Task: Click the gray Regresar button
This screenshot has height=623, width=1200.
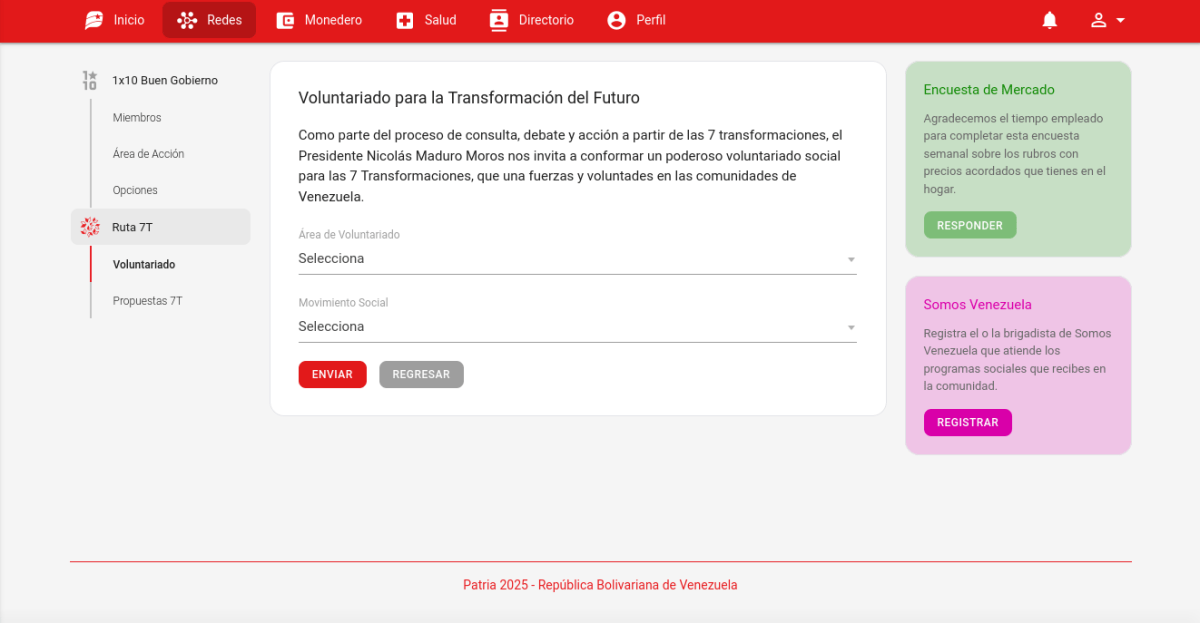Action: [421, 374]
